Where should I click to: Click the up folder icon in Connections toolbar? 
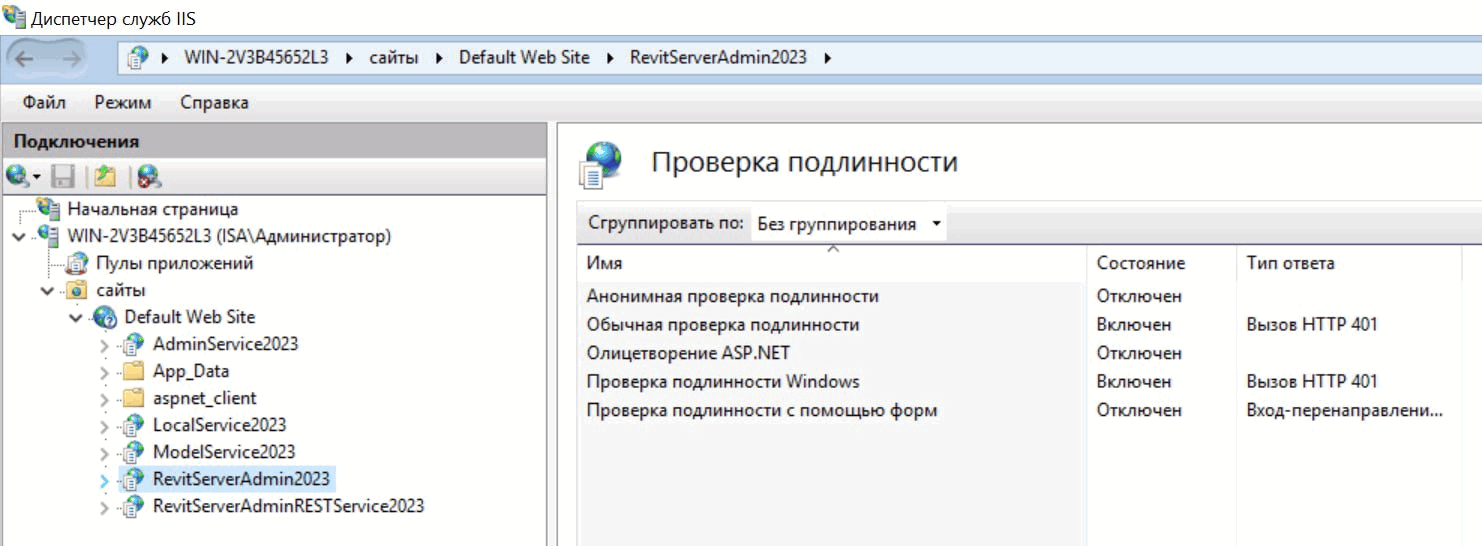click(x=105, y=177)
